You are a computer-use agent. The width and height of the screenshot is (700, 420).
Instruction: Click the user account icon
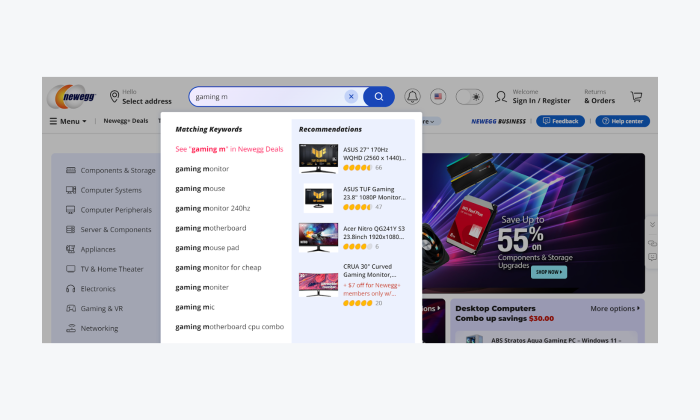[x=501, y=96]
